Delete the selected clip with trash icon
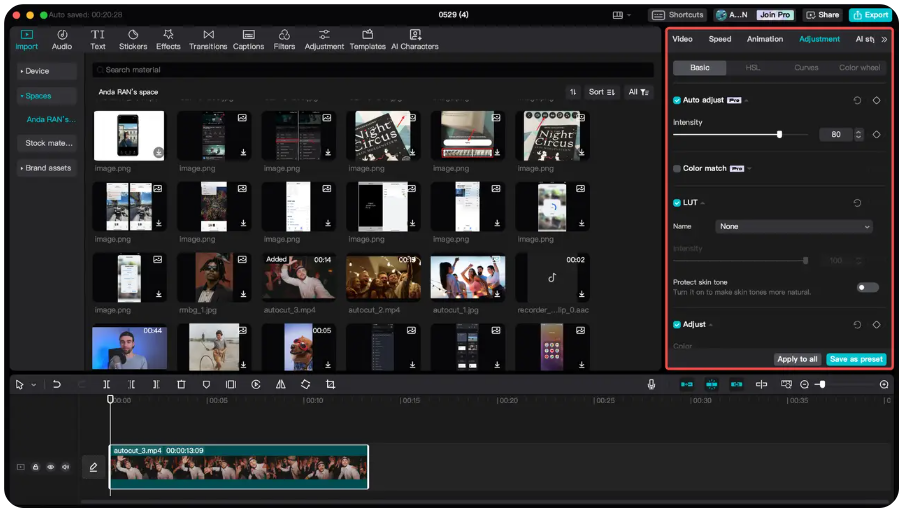This screenshot has height=512, width=904. pos(181,384)
